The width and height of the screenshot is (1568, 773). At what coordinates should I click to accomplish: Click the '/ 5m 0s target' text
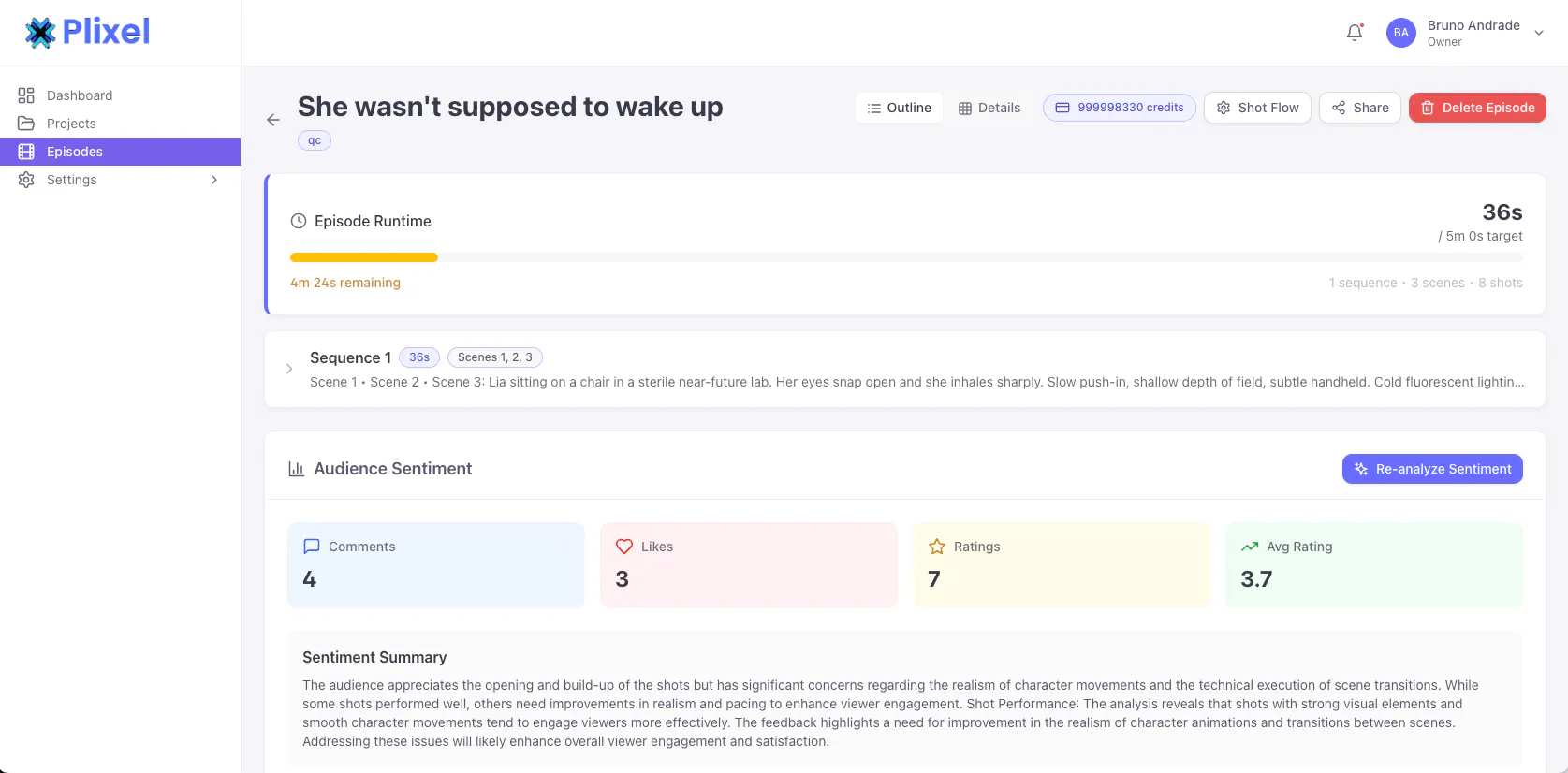pyautogui.click(x=1481, y=236)
